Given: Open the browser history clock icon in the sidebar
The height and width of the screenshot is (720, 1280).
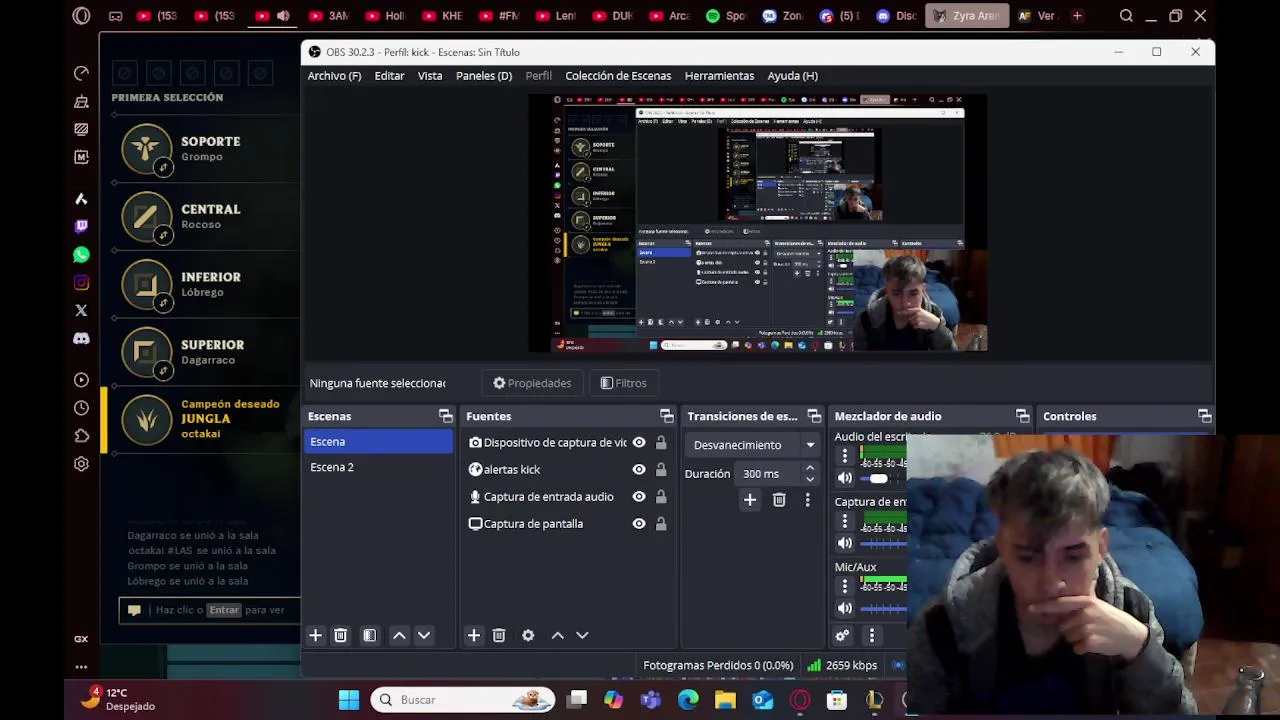Looking at the screenshot, I should pos(81,408).
